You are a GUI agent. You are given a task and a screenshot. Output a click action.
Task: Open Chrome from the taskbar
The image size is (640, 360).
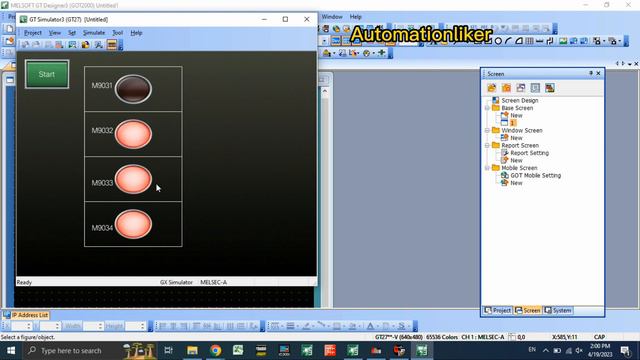point(216,350)
